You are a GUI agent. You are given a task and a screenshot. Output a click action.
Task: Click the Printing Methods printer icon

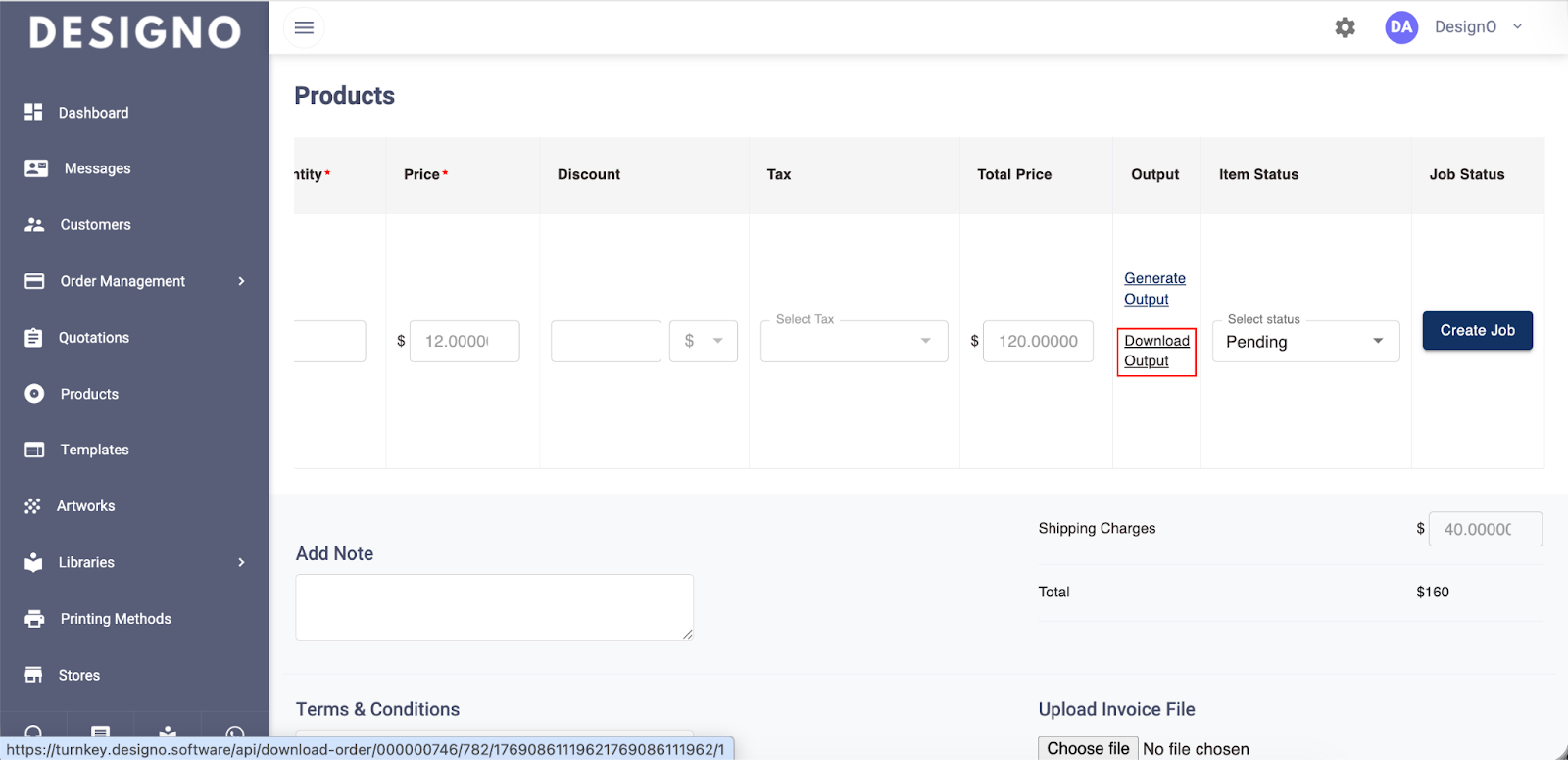34,619
